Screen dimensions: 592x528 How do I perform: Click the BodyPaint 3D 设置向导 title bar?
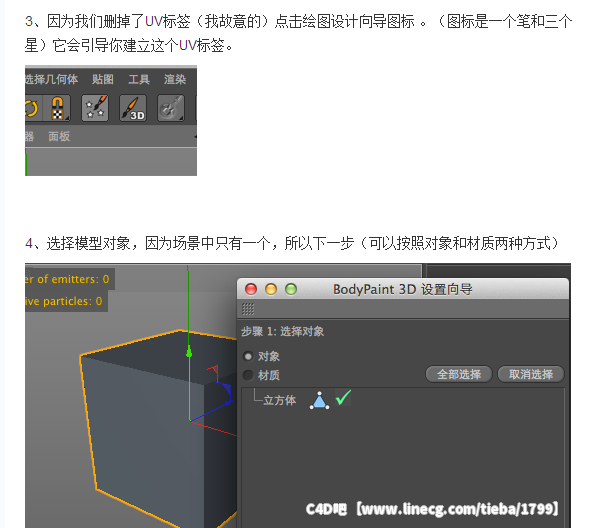pyautogui.click(x=403, y=289)
